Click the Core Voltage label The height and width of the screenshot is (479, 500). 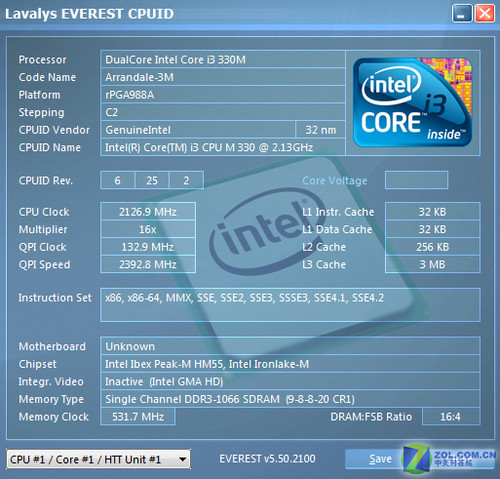click(x=335, y=181)
